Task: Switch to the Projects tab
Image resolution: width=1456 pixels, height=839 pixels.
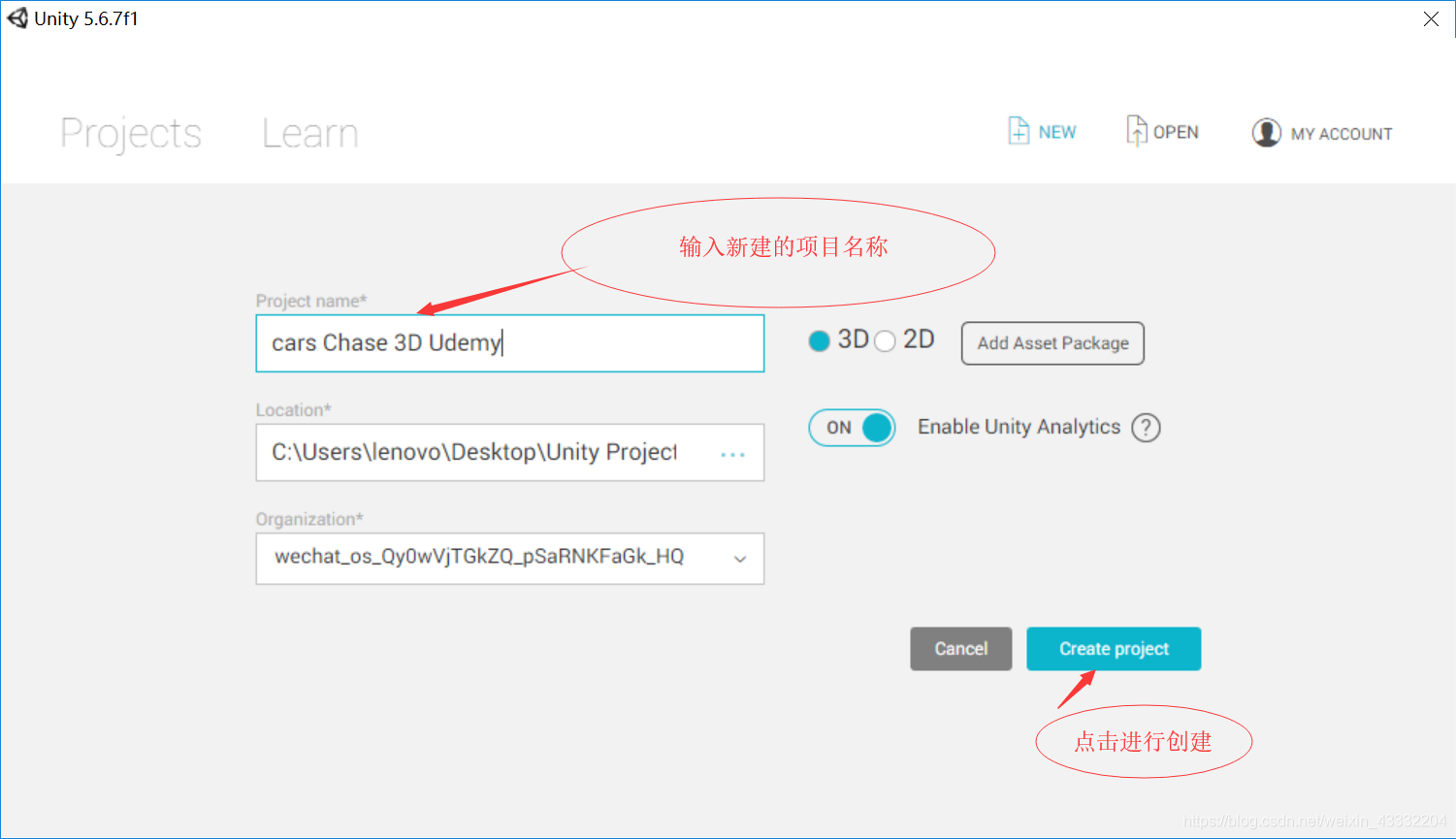Action: tap(131, 133)
